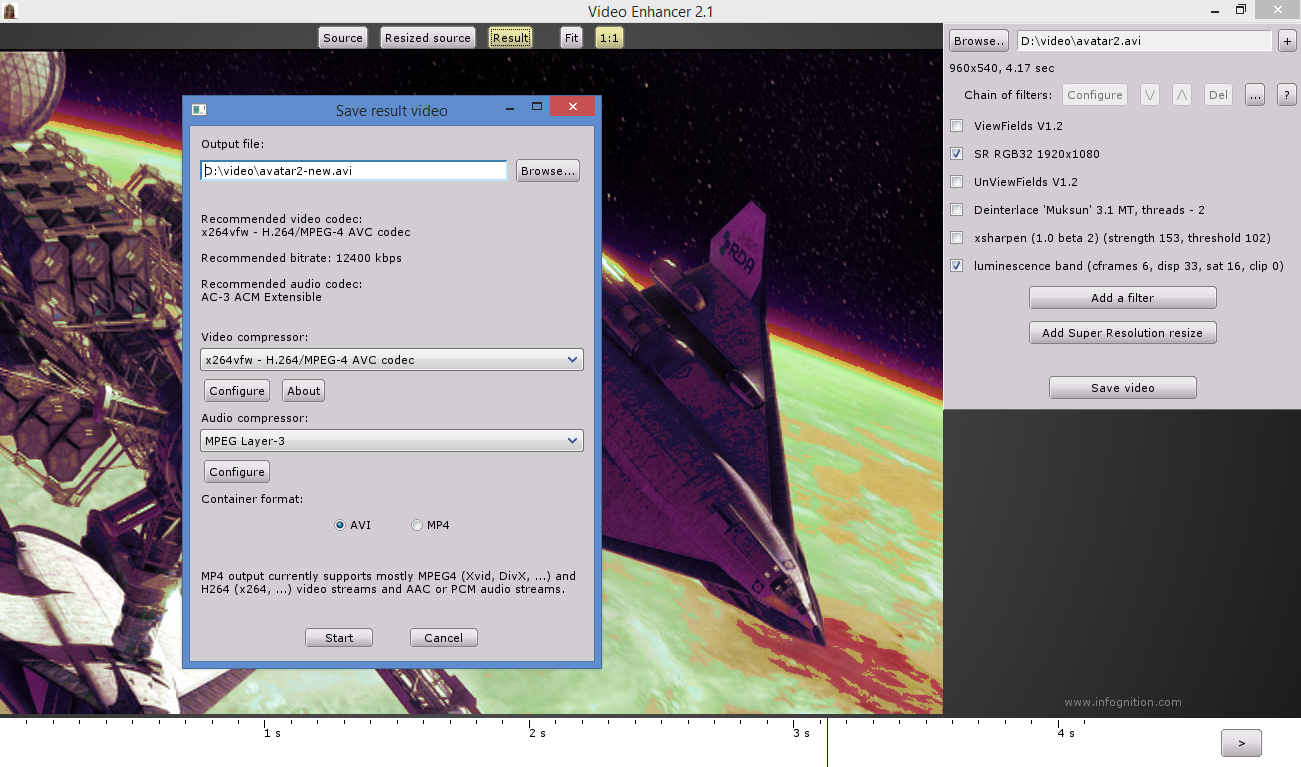Click the ellipsis button in the filter chain
1301x767 pixels.
[1255, 95]
